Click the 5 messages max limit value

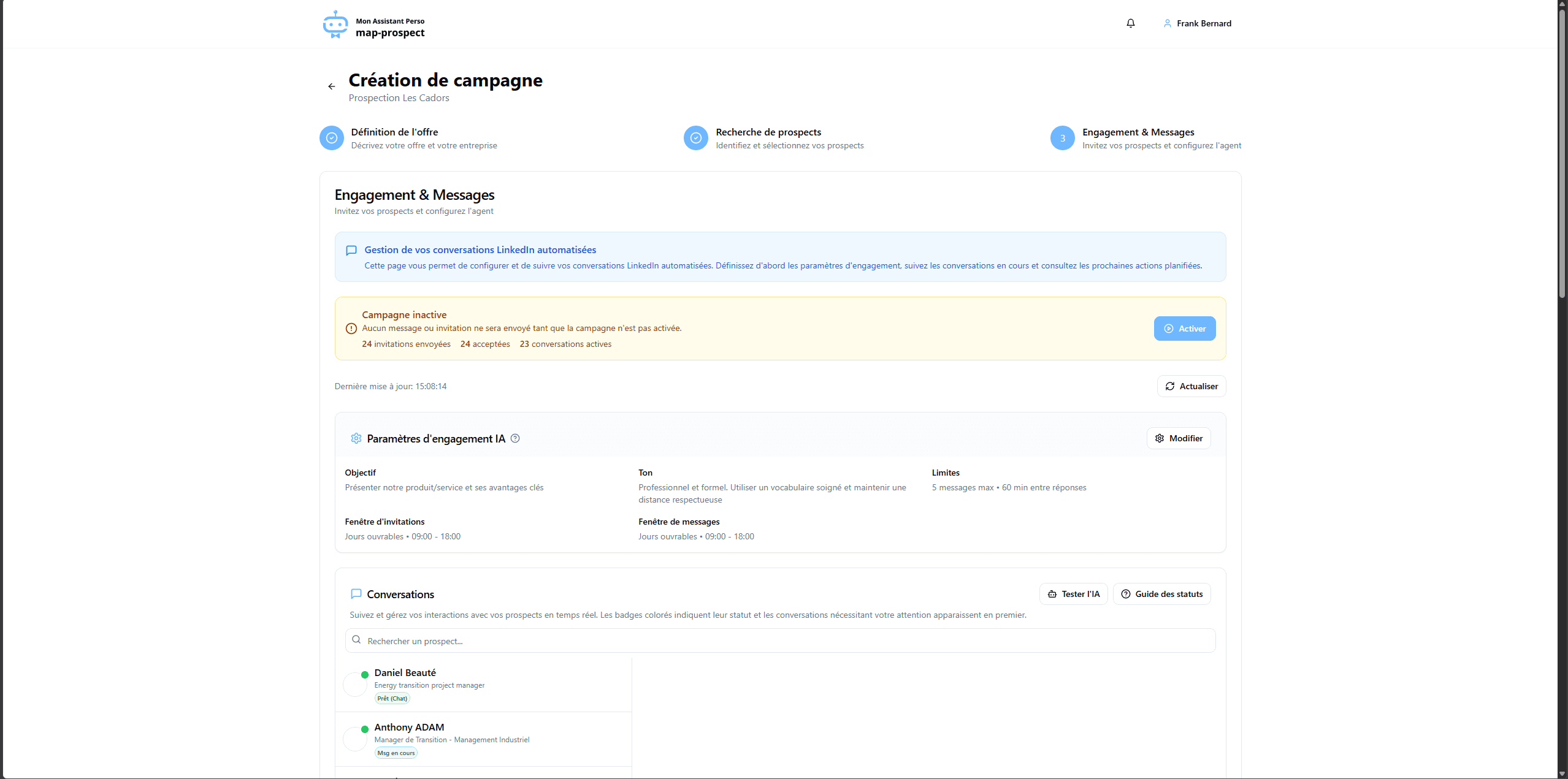point(963,488)
